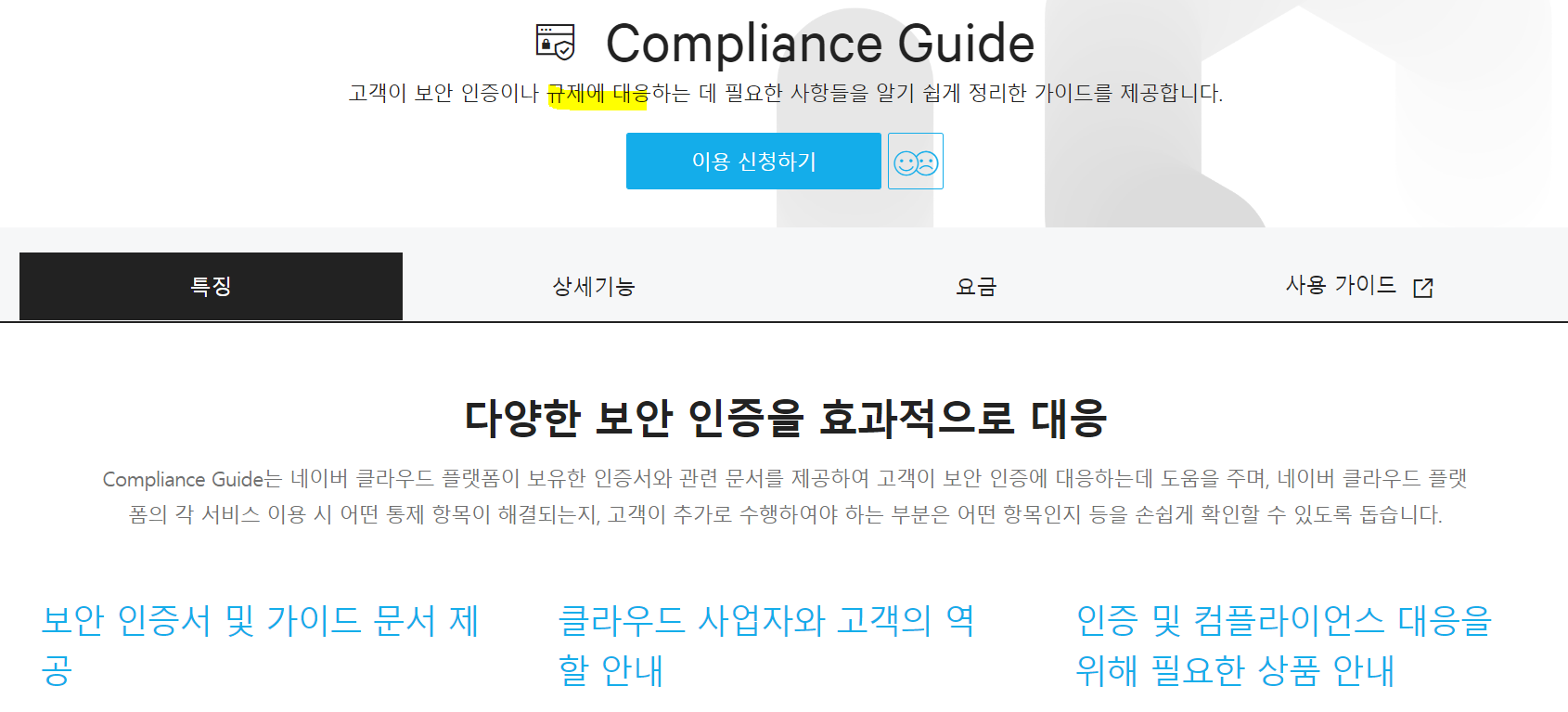
Task: Click the 클라우드 사업자와 고객의 역할 안내 heading
Action: pyautogui.click(x=766, y=645)
